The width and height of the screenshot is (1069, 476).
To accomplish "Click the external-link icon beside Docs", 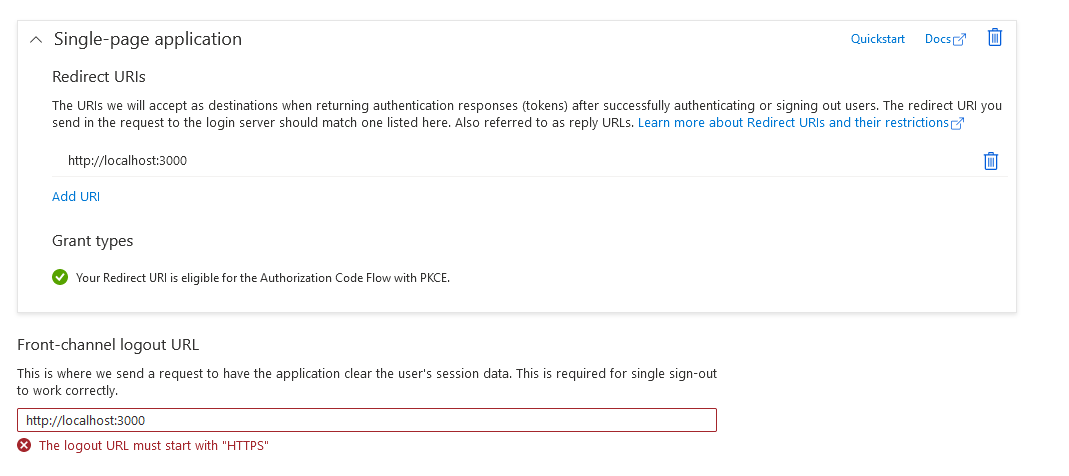I will 960,40.
